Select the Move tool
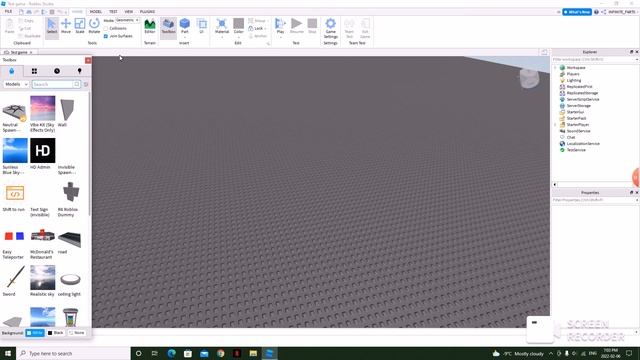Viewport: 640px width, 360px height. pos(66,26)
